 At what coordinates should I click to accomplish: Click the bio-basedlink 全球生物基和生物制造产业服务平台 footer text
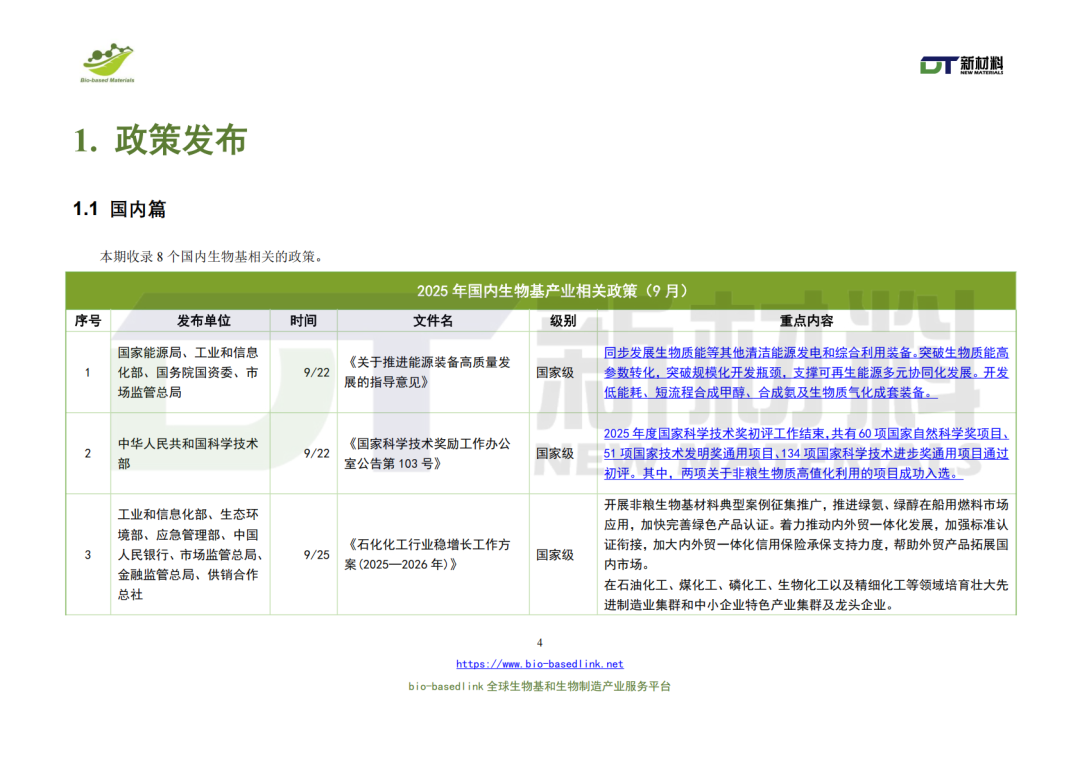coord(540,686)
